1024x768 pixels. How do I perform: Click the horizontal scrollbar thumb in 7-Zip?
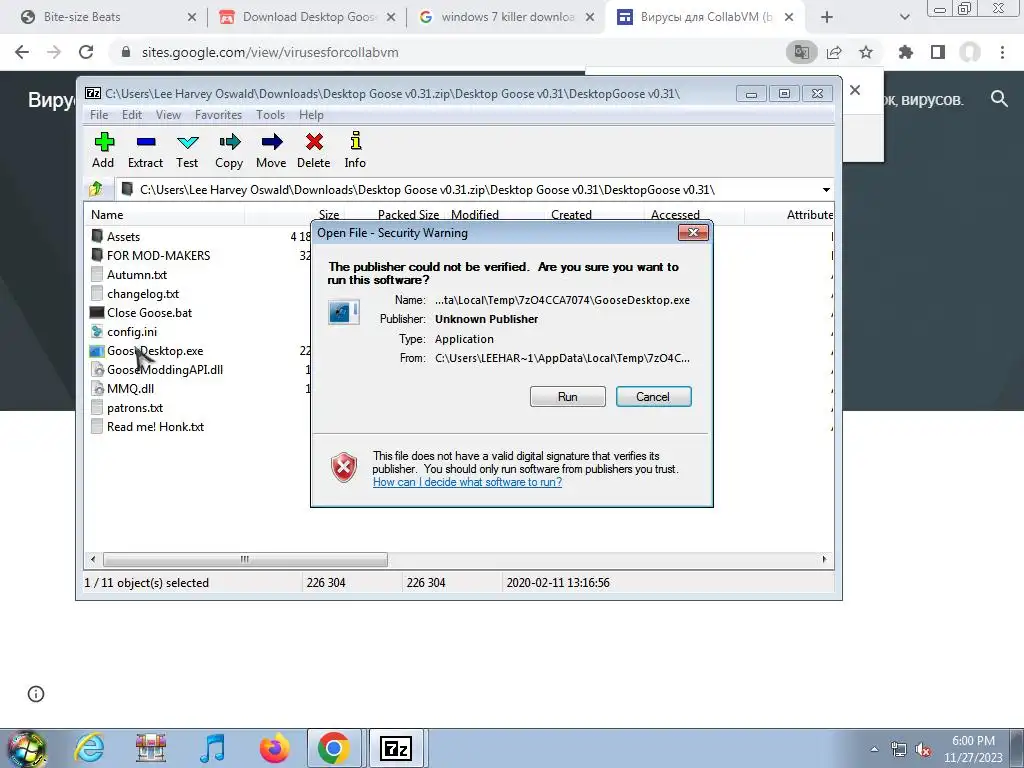pyautogui.click(x=245, y=559)
